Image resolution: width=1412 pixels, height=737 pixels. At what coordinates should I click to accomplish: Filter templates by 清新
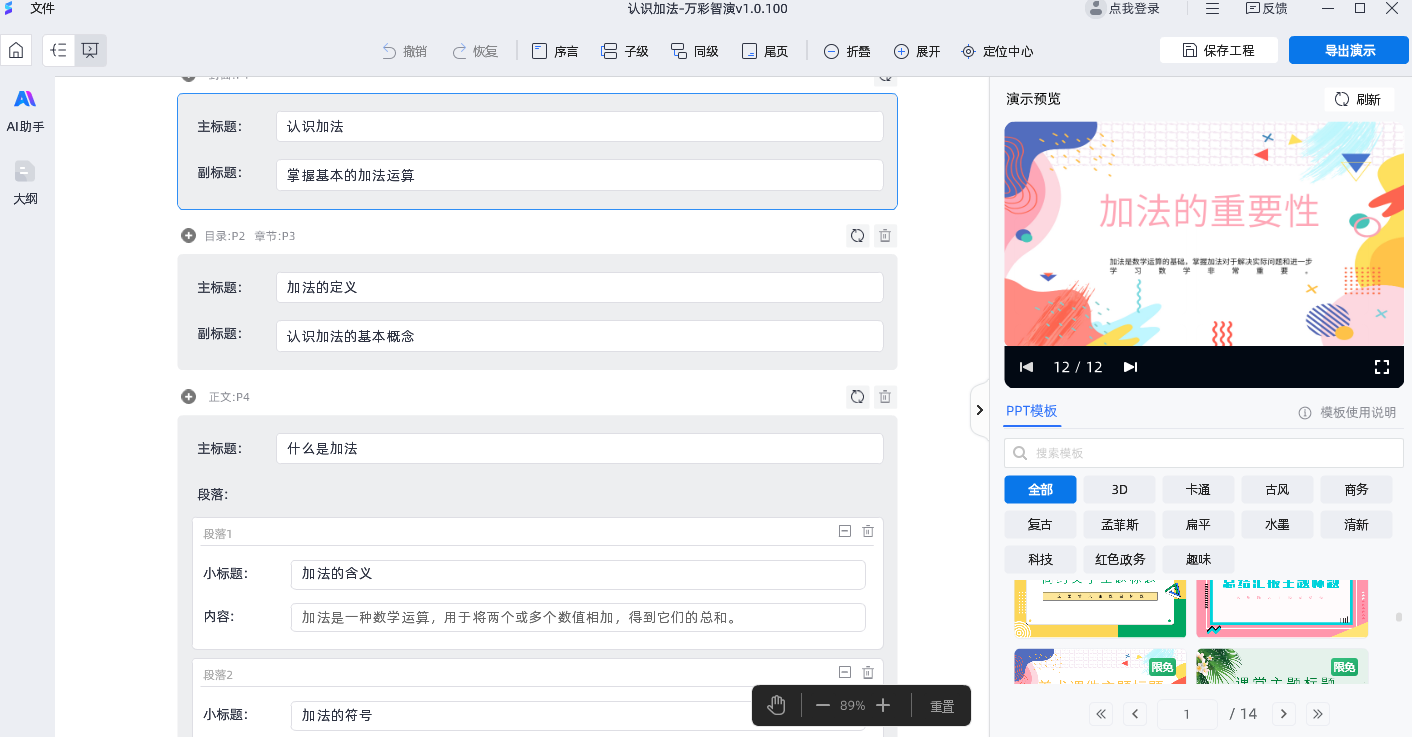point(1356,524)
